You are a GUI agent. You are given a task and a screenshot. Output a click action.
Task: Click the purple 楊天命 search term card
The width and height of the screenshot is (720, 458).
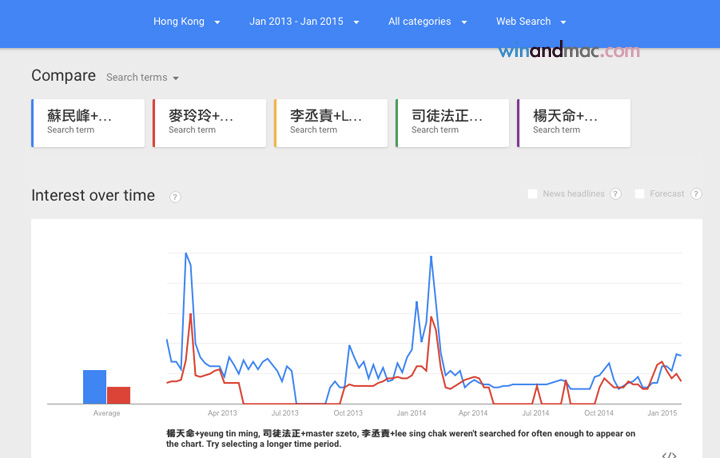[574, 123]
